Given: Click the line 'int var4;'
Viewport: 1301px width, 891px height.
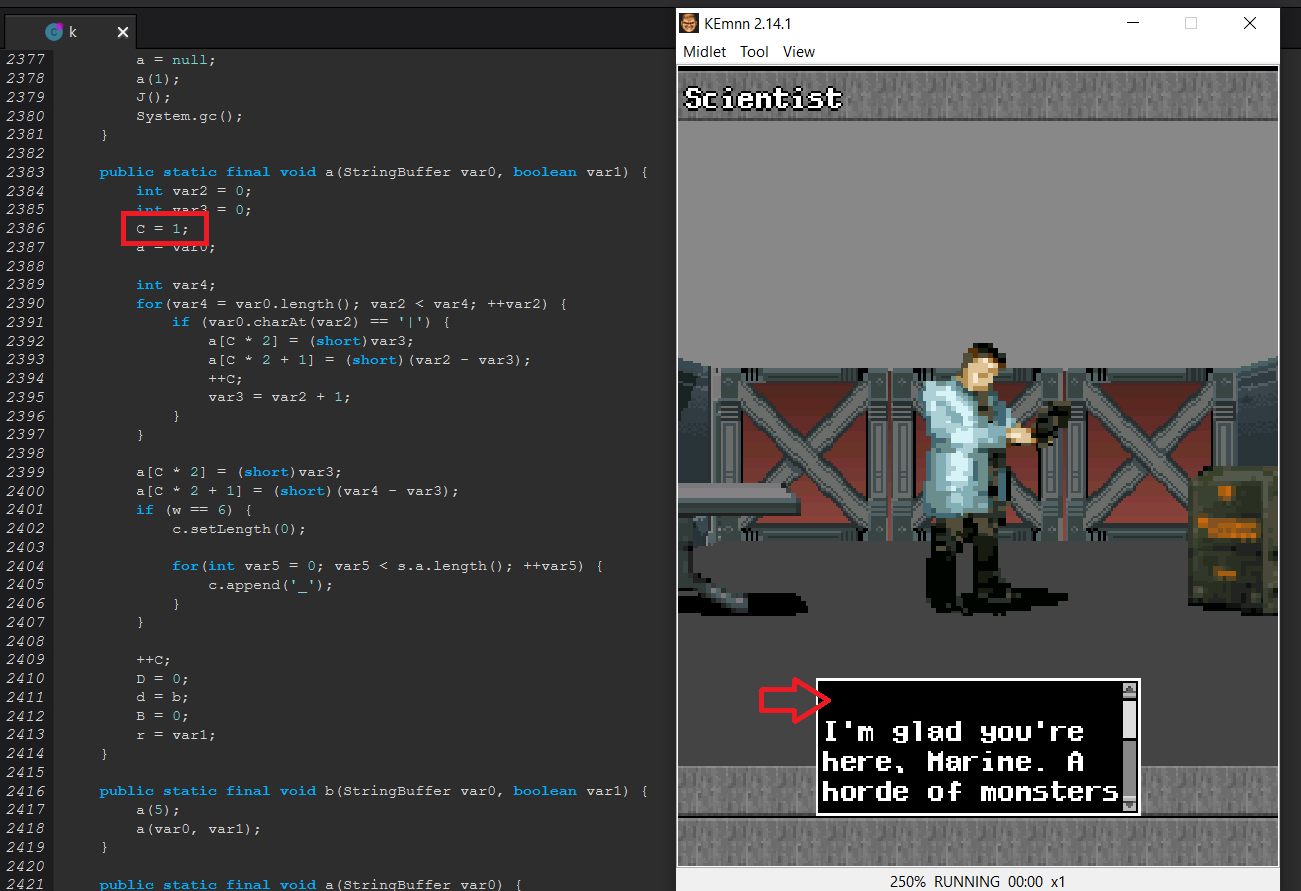Looking at the screenshot, I should pyautogui.click(x=176, y=285).
